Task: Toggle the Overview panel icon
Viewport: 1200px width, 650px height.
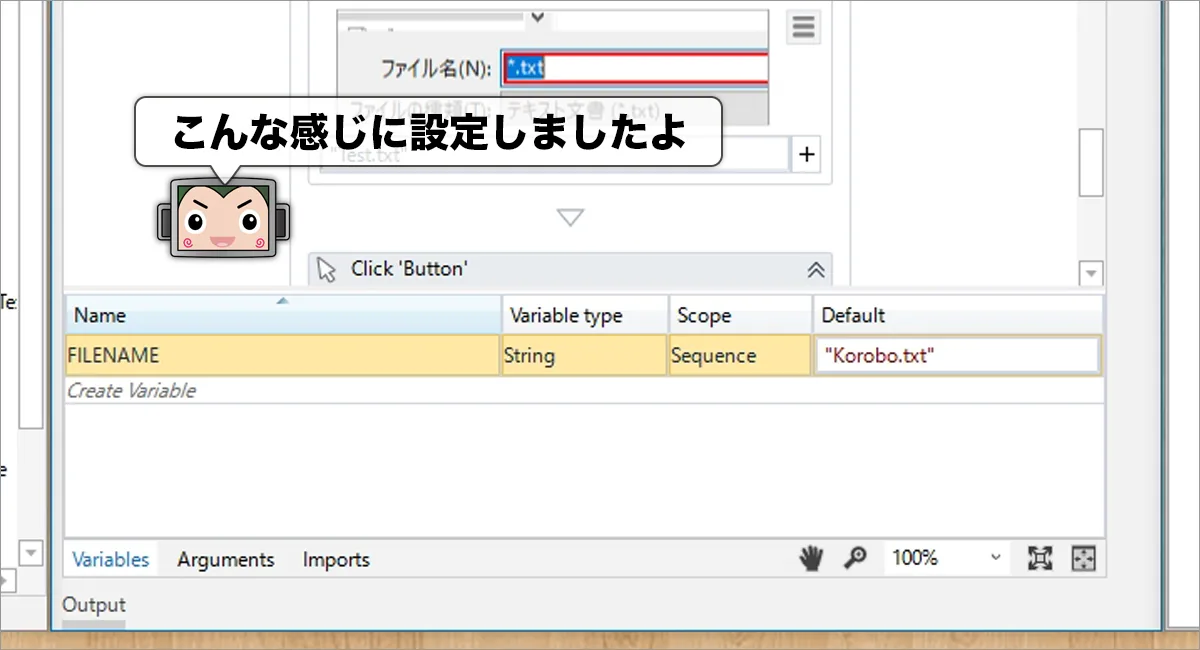Action: coord(1084,559)
